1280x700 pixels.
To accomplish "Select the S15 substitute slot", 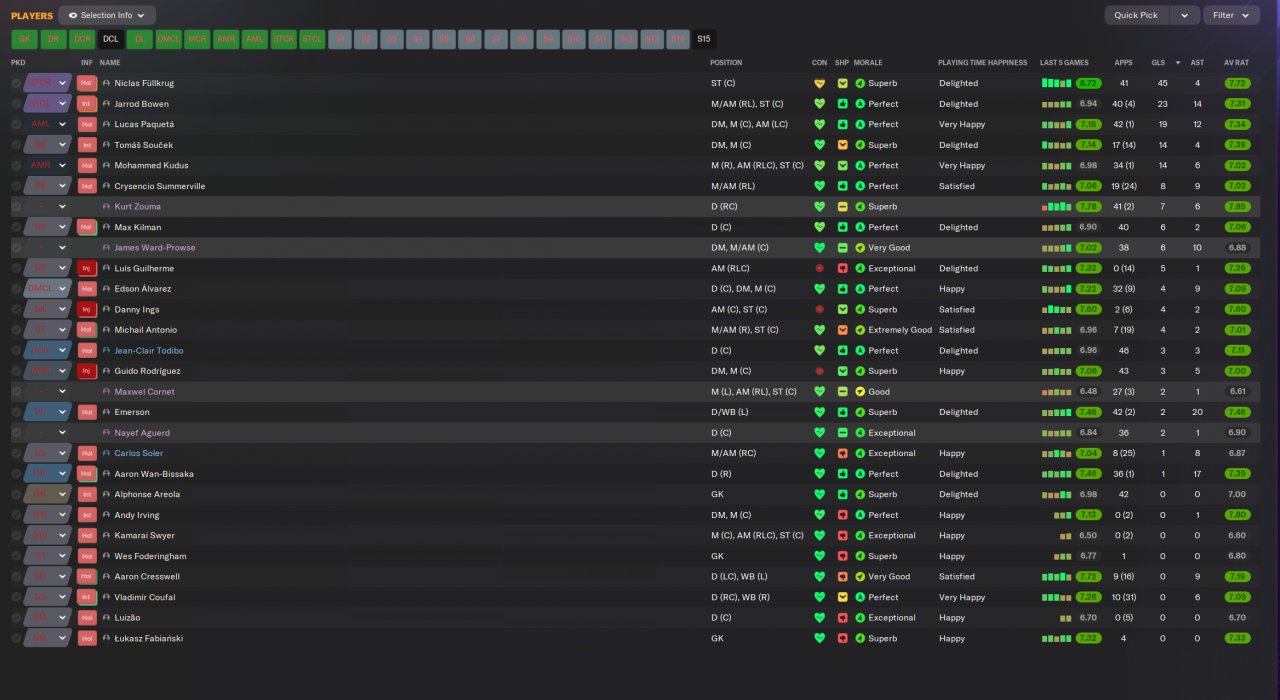I will point(704,40).
